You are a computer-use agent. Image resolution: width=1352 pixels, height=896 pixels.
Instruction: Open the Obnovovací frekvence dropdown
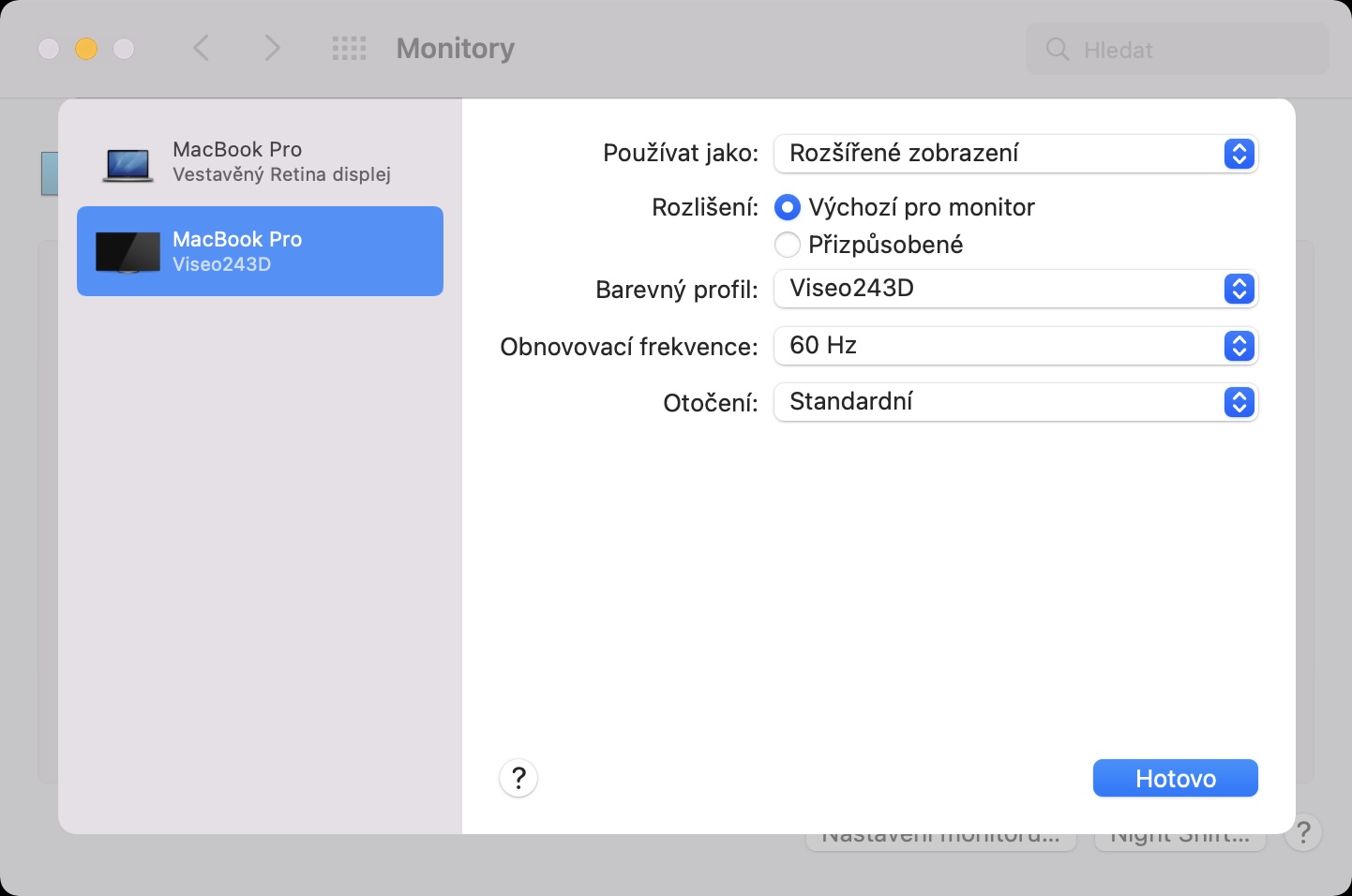(x=1015, y=346)
